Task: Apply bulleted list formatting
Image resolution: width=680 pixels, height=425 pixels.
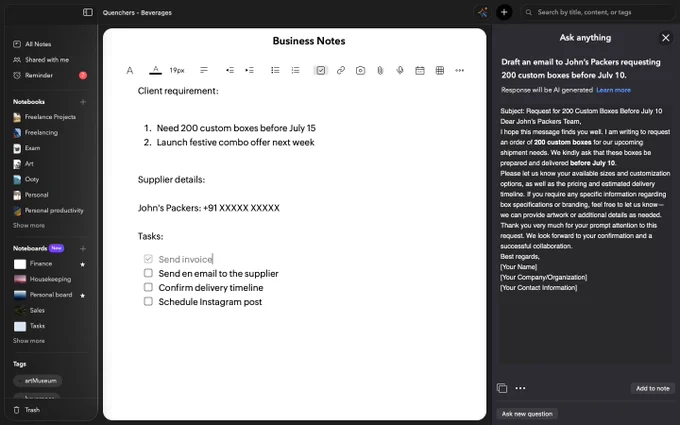Action: point(275,70)
